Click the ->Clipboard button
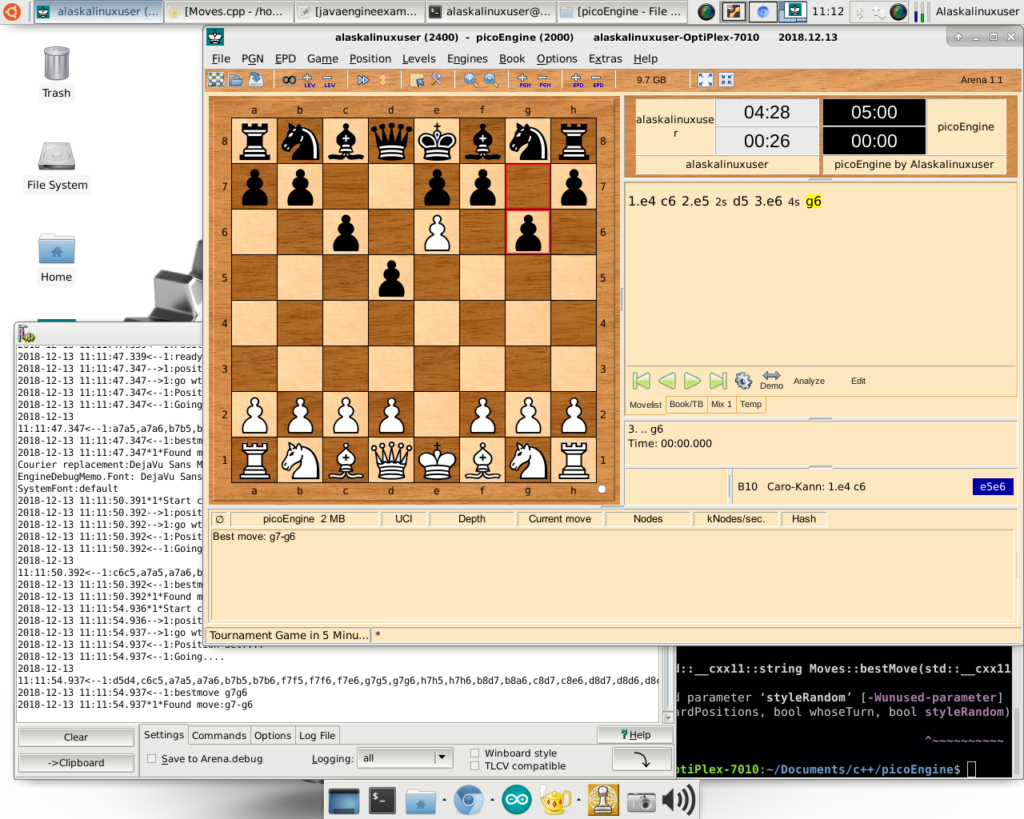This screenshot has height=819, width=1024. click(x=76, y=762)
